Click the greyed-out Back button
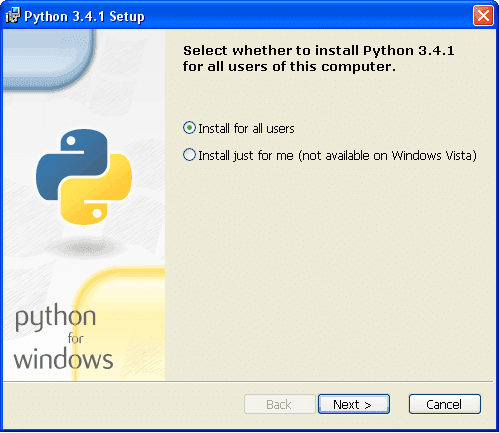Screen dimensions: 499x433 (279, 404)
